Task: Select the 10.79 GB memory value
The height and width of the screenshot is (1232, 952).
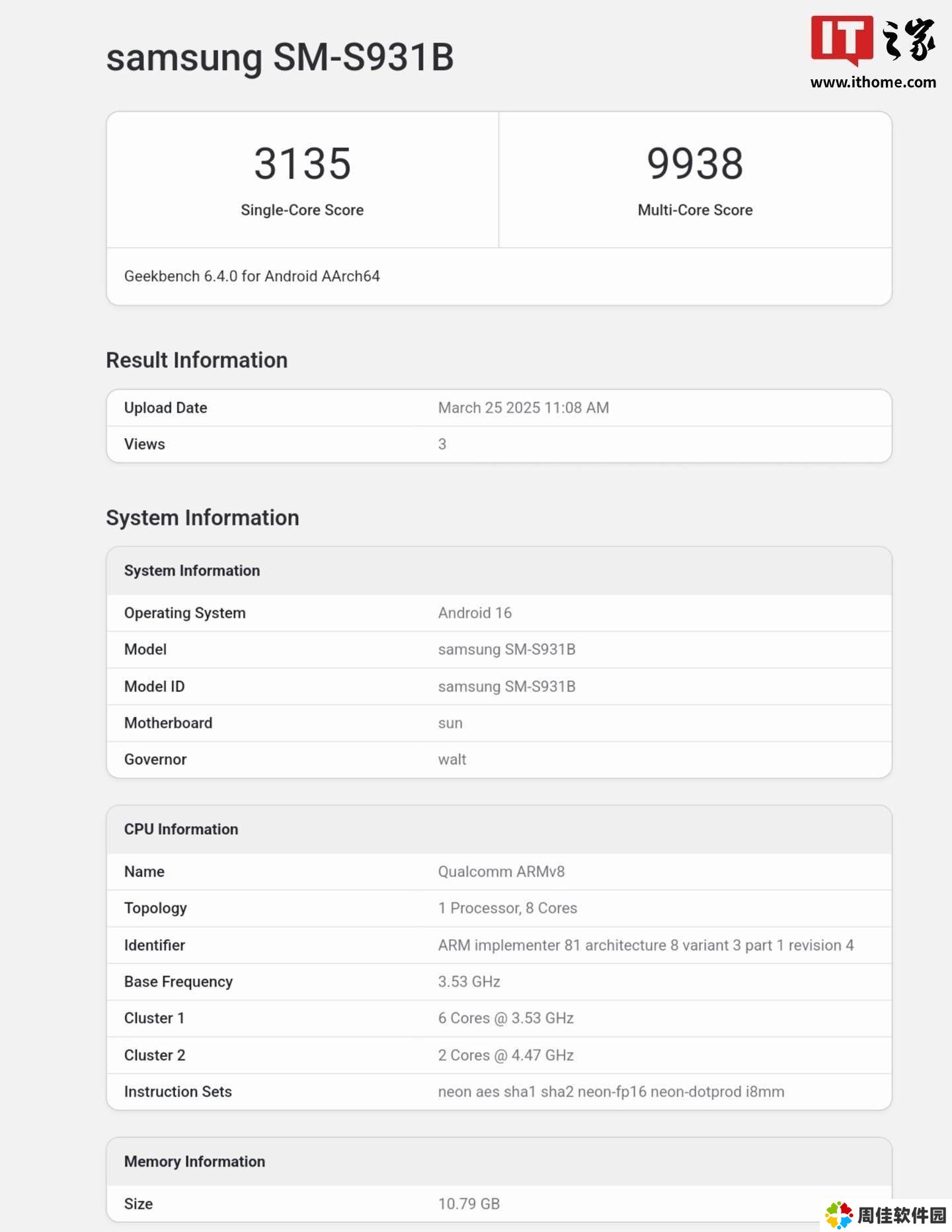Action: tap(469, 1204)
